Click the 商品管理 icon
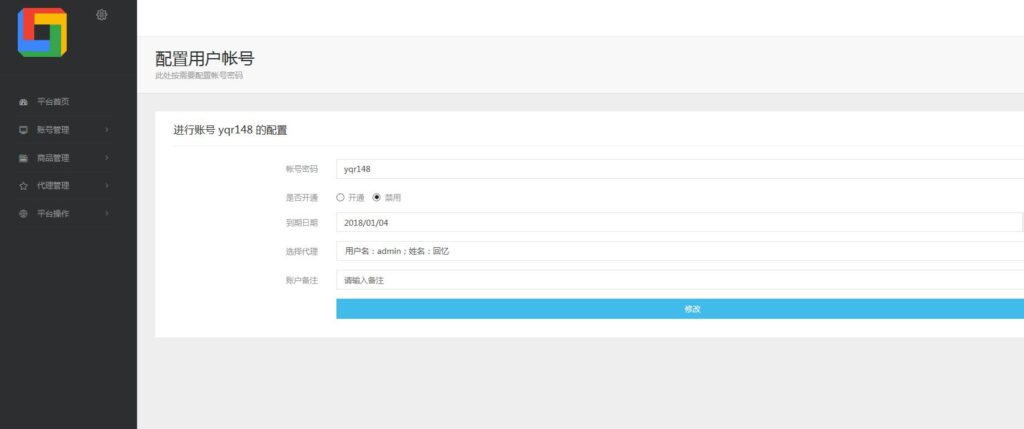This screenshot has width=1024, height=429. (24, 158)
